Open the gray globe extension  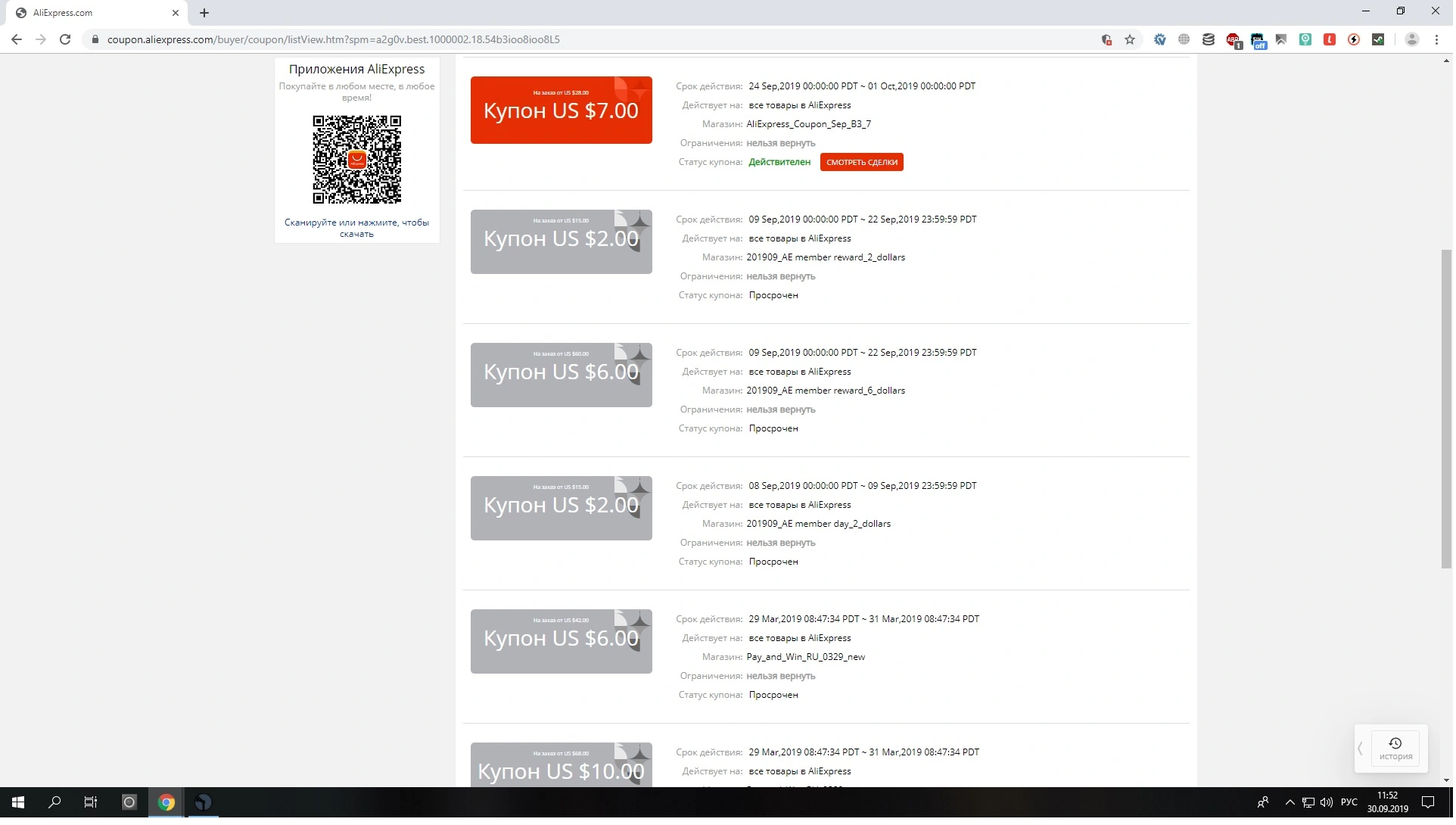[1184, 39]
